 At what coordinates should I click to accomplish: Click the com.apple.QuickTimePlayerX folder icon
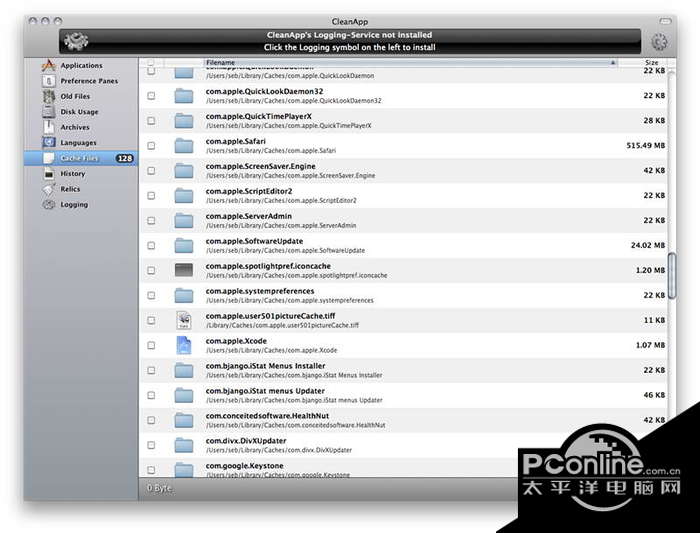pyautogui.click(x=183, y=121)
